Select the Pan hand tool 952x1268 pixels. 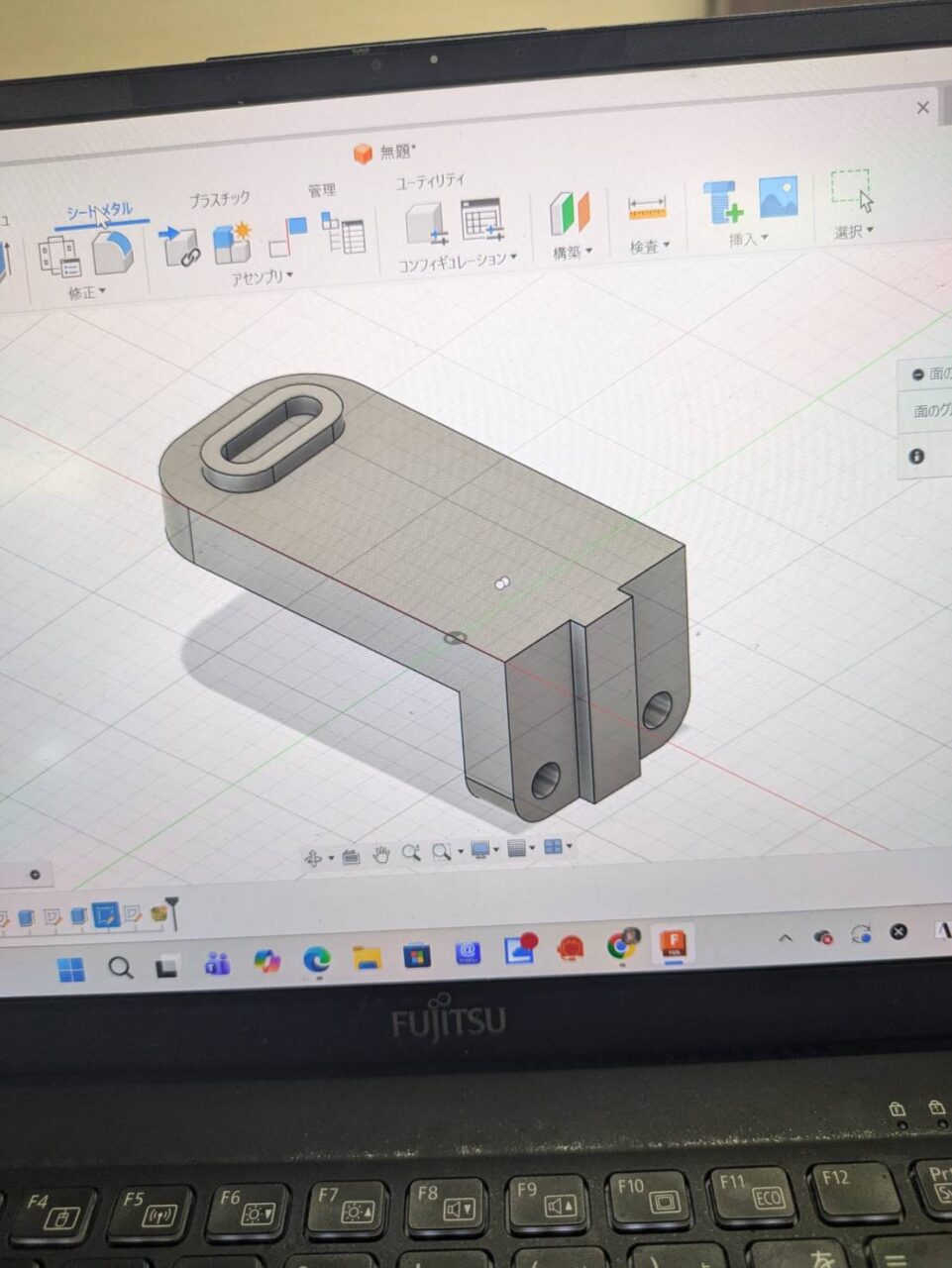click(x=380, y=855)
